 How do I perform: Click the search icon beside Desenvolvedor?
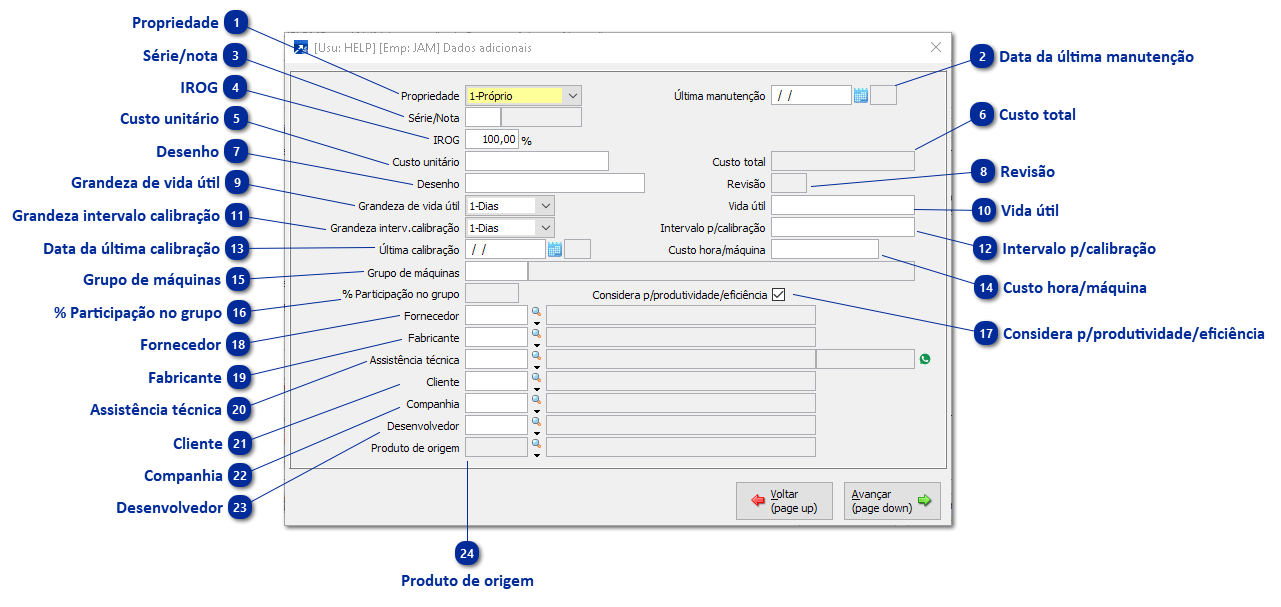tap(536, 424)
